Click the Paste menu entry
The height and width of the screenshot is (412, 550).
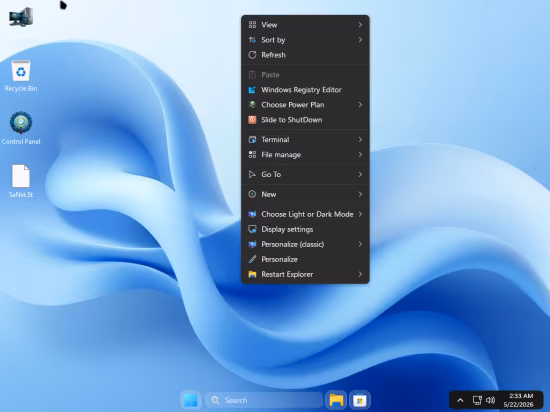click(305, 75)
